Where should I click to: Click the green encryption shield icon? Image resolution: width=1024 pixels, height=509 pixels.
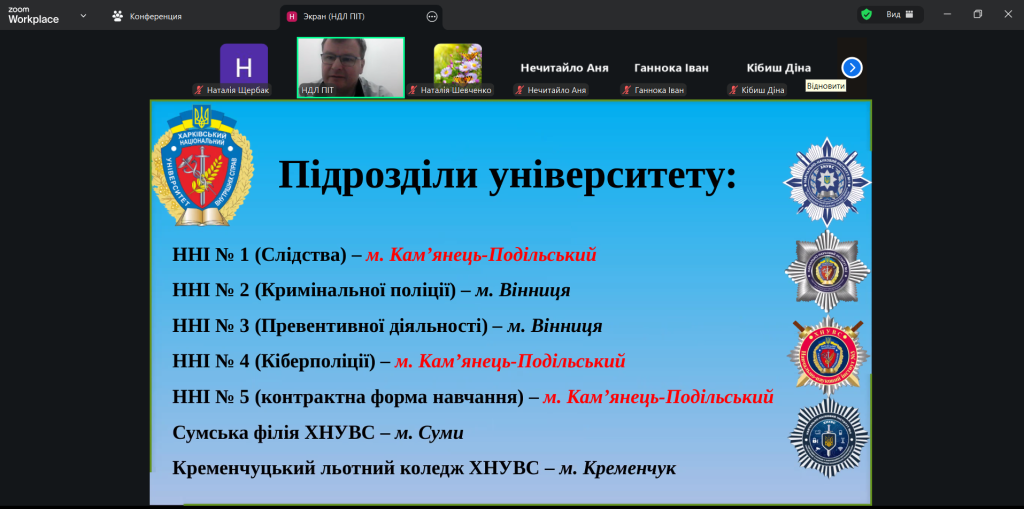pyautogui.click(x=866, y=15)
